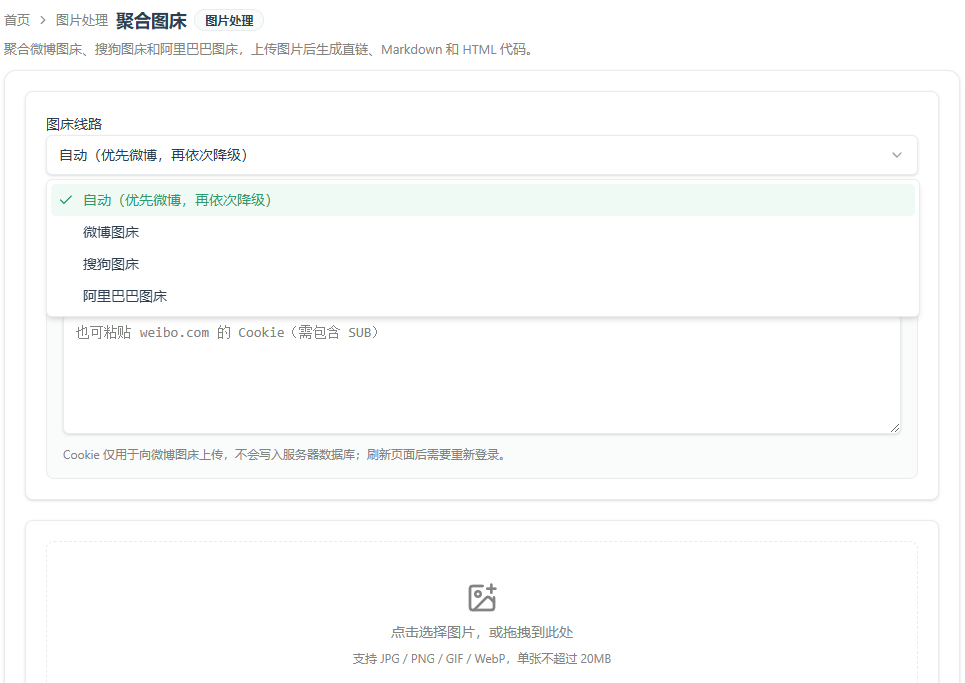The image size is (965, 683).
Task: Click the breadcrumb separator arrow after 首页
Action: click(x=42, y=20)
